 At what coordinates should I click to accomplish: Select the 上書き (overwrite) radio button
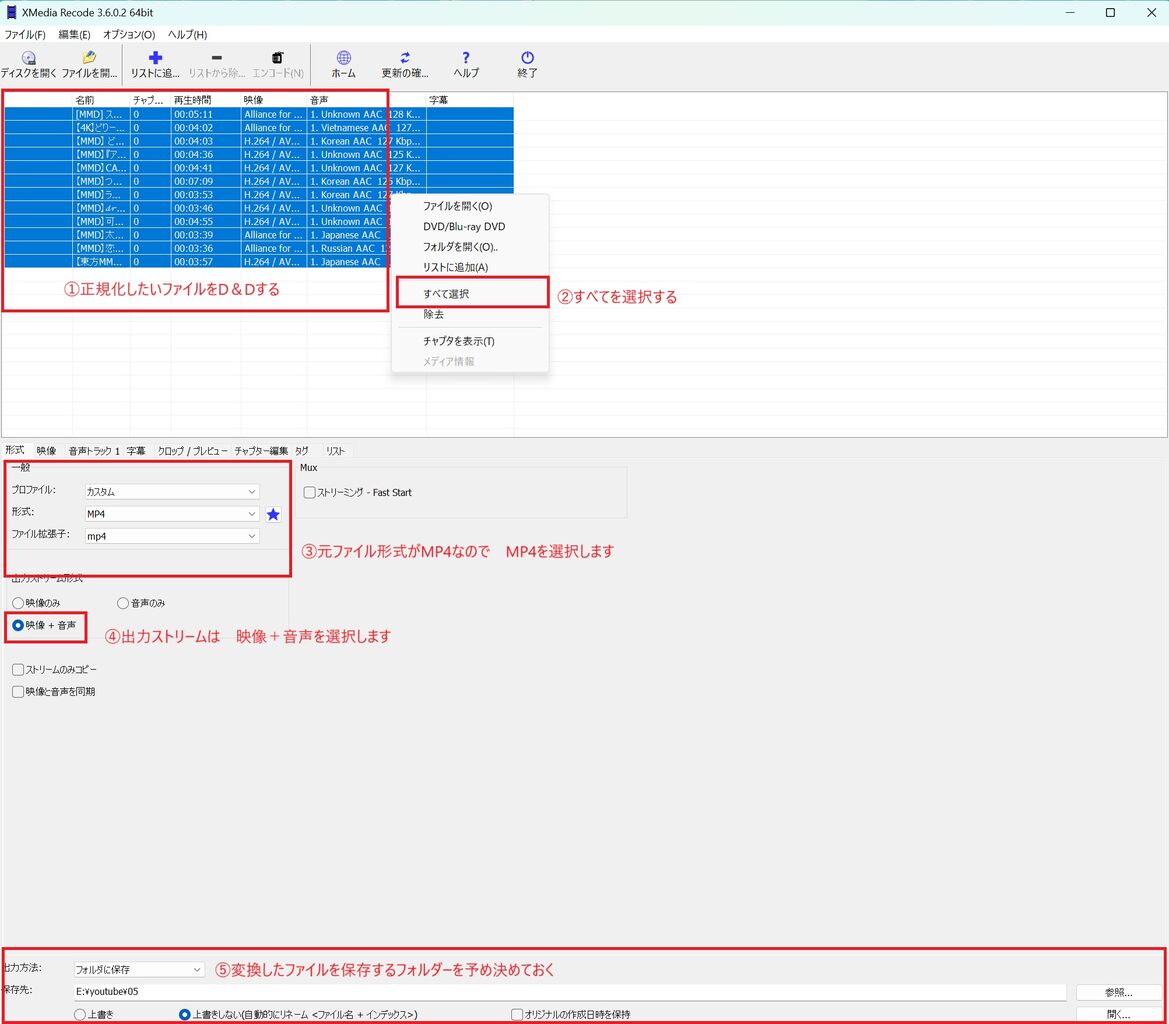(x=80, y=1015)
